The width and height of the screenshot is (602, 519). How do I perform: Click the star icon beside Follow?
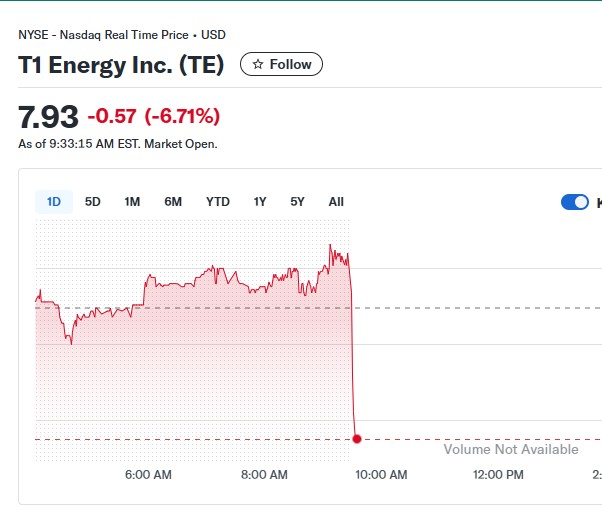[258, 64]
